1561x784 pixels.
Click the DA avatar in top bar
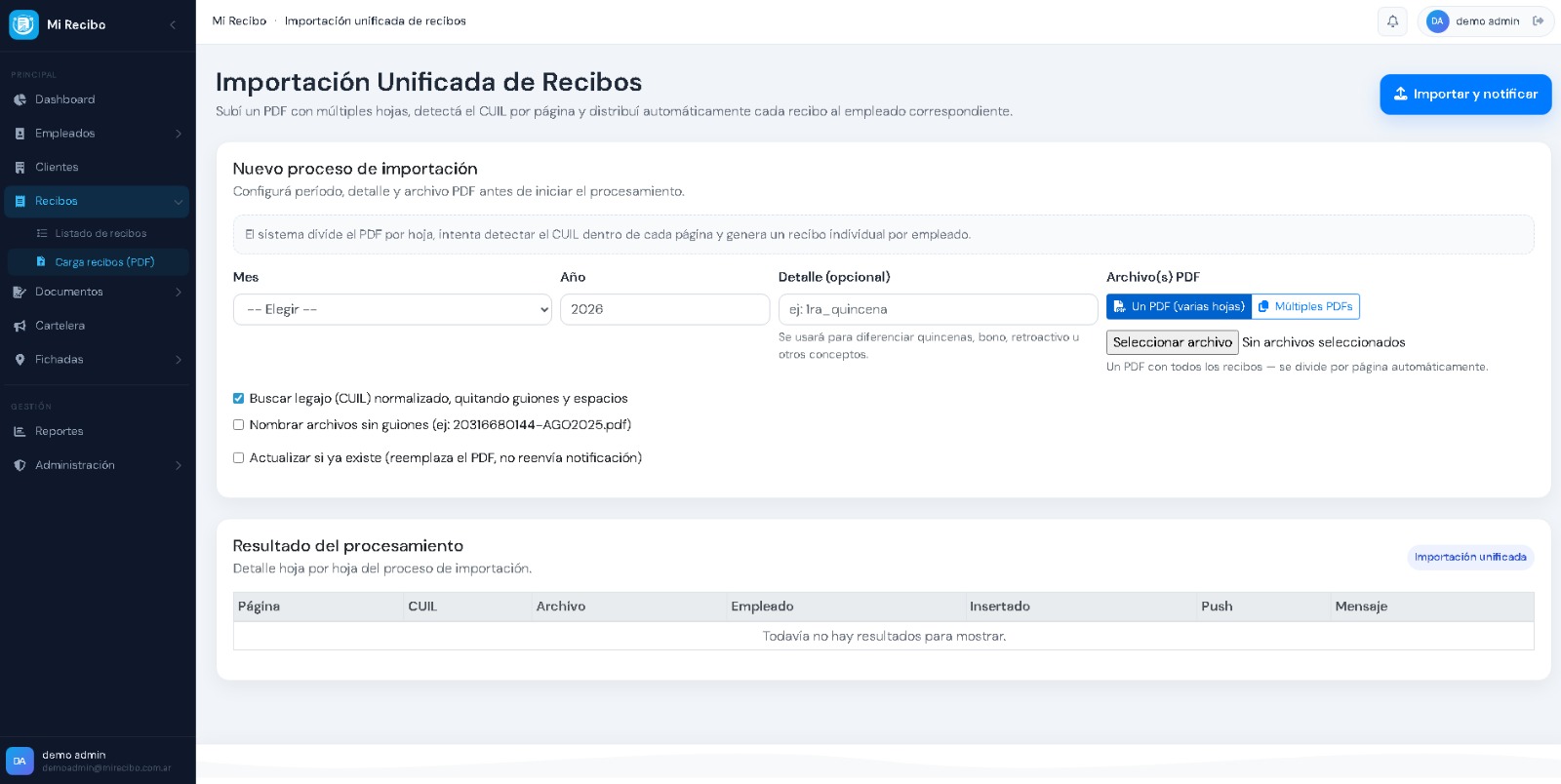[1437, 20]
